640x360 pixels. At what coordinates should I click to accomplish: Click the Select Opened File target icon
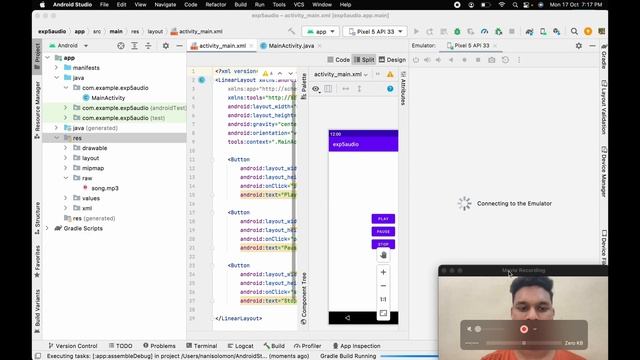tap(121, 46)
